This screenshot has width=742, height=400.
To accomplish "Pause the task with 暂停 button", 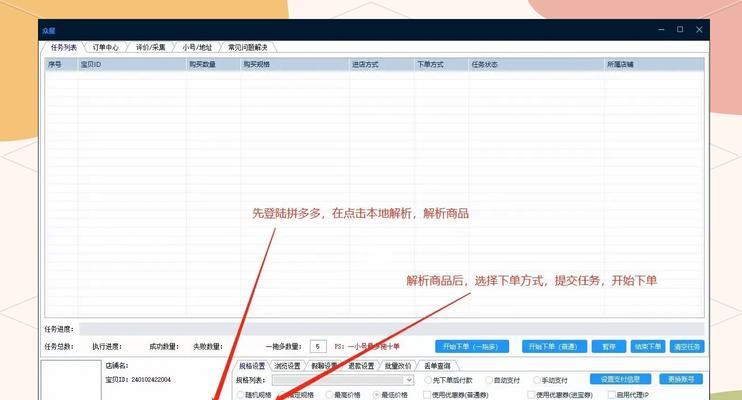I will point(609,347).
